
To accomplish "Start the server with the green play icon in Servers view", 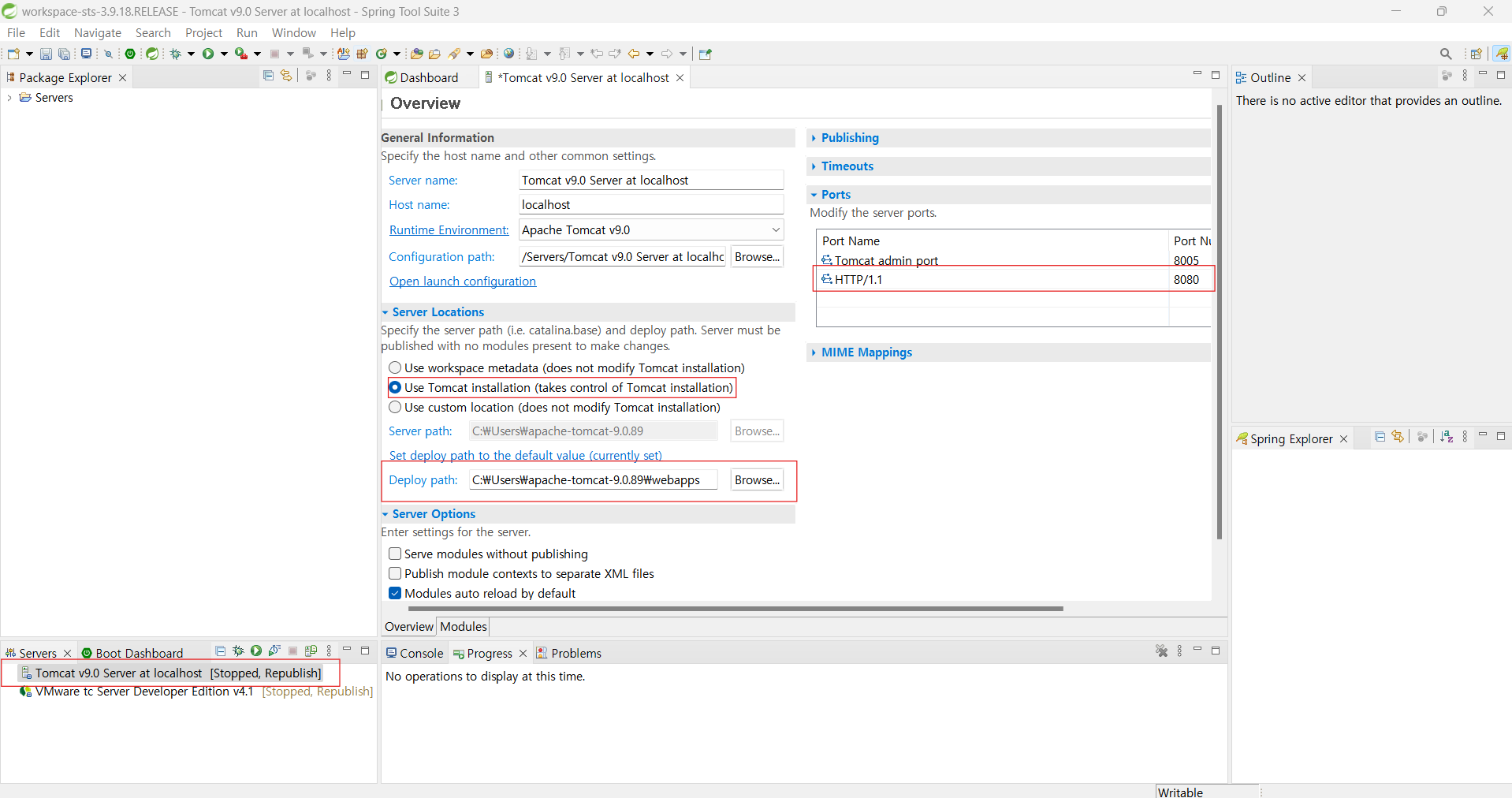I will click(x=256, y=651).
